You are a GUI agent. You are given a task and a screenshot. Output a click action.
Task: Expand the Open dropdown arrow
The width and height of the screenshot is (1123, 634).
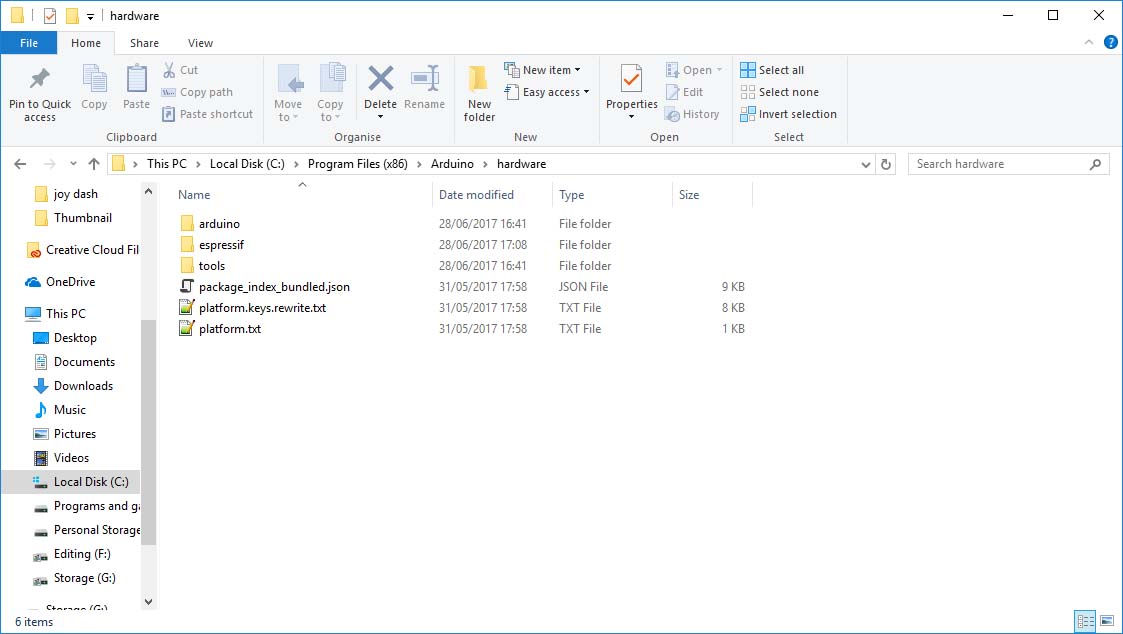(719, 69)
